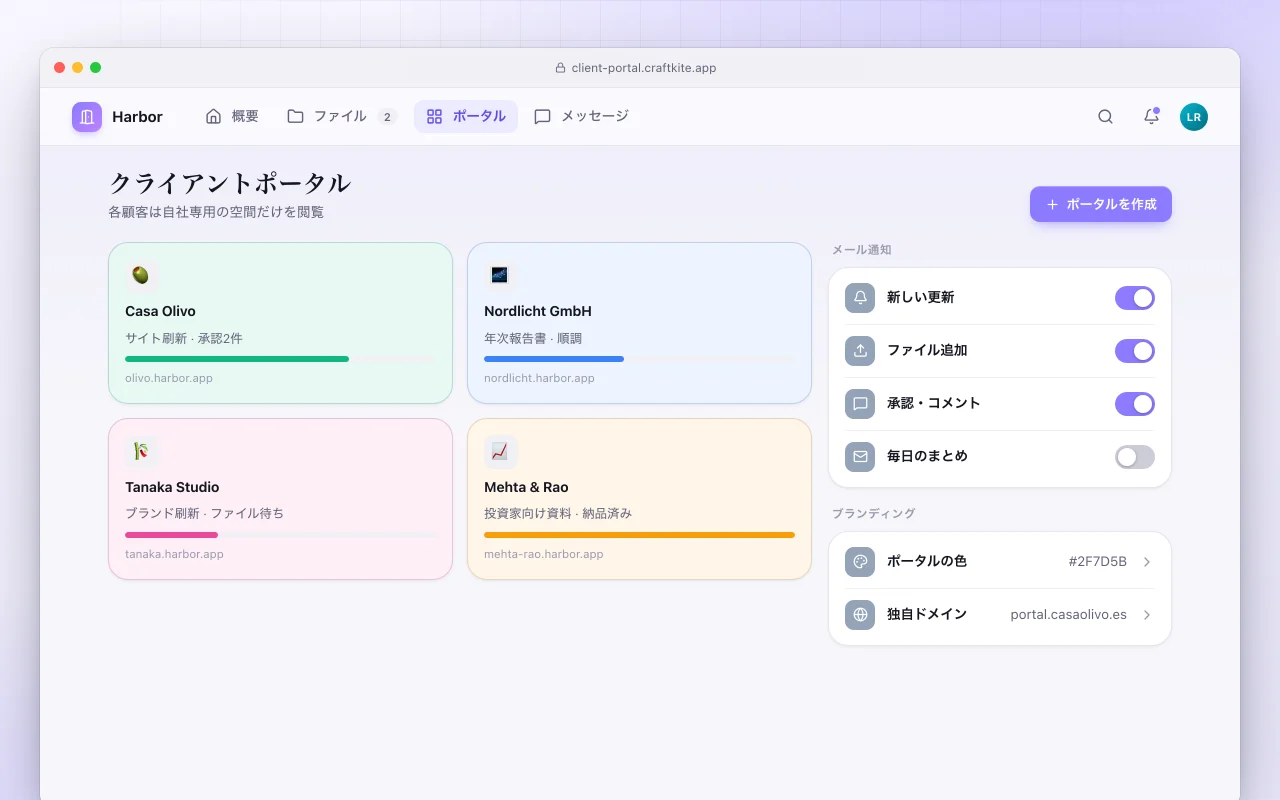
Task: Enable the 毎日のまとめ digest switch
Action: (x=1135, y=457)
